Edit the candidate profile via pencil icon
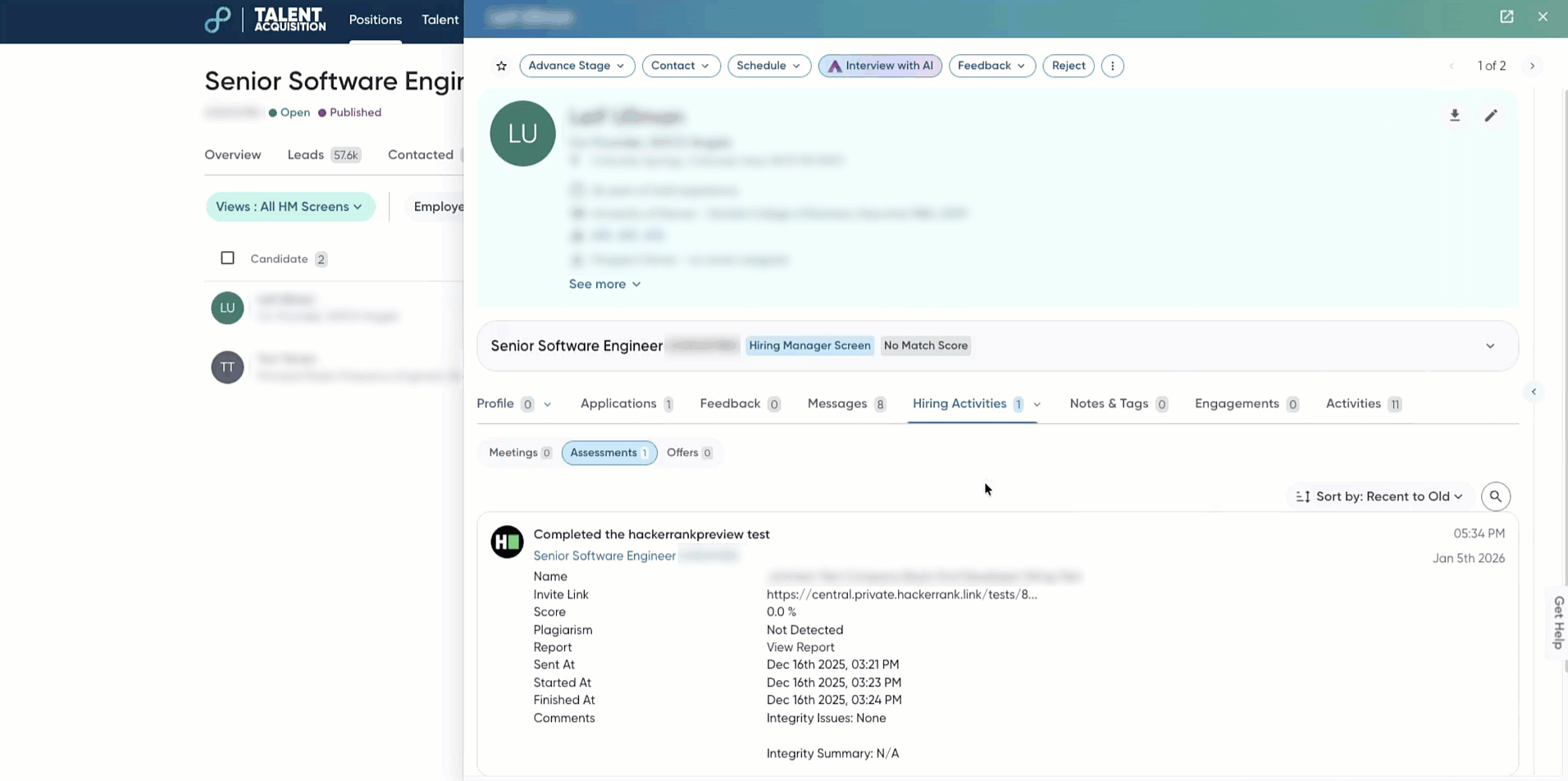This screenshot has width=1568, height=781. (x=1492, y=115)
